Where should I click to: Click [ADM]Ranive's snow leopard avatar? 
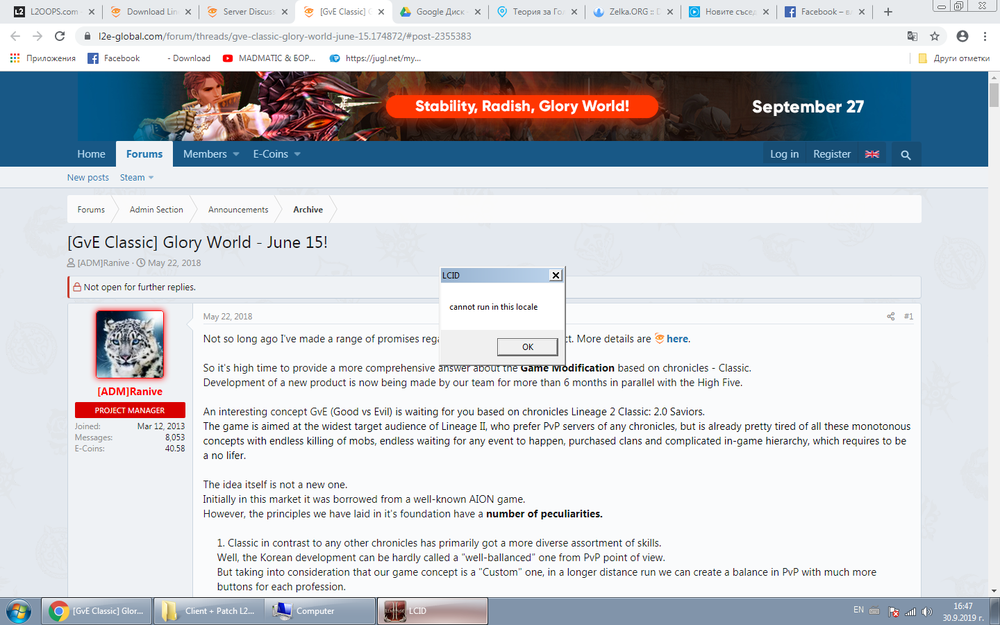pos(129,344)
